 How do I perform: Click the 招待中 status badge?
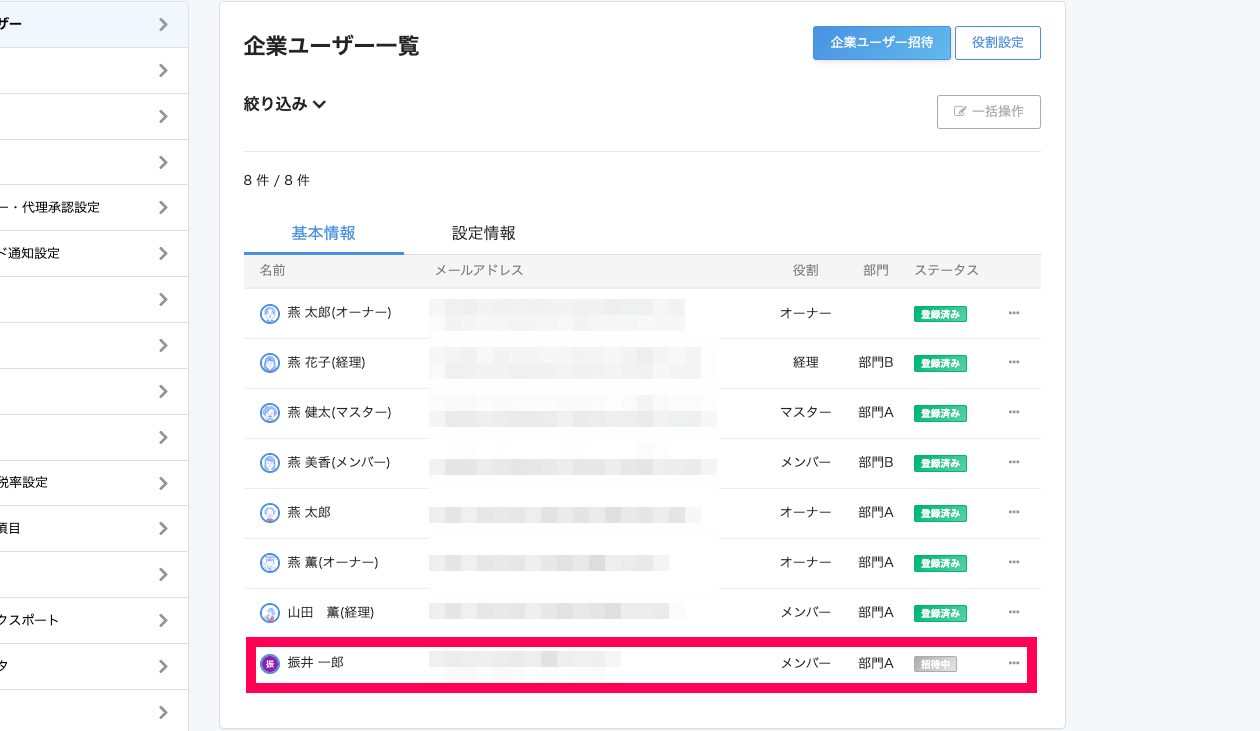[935, 664]
